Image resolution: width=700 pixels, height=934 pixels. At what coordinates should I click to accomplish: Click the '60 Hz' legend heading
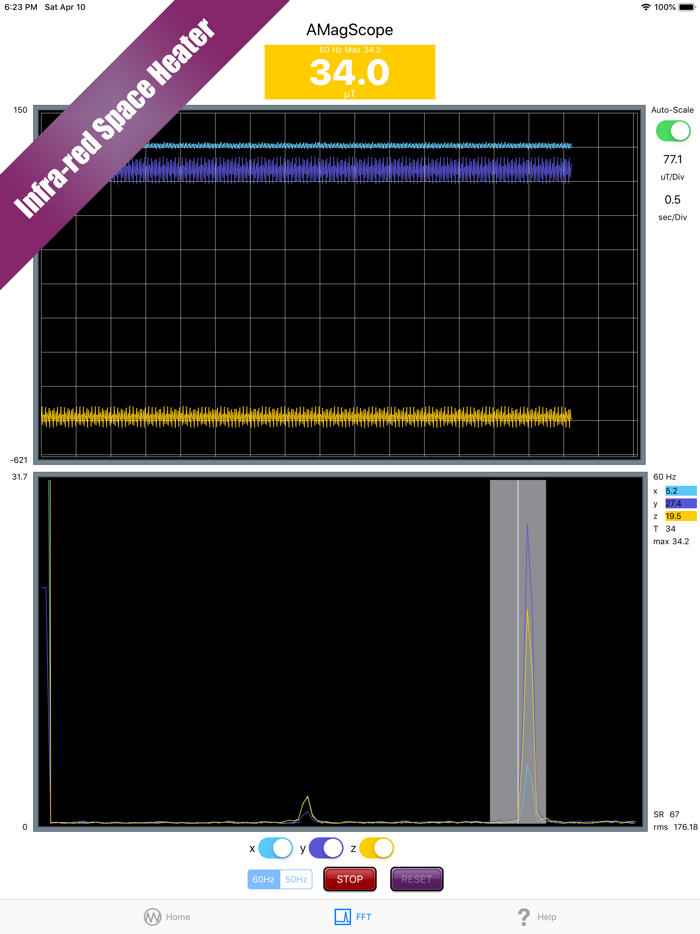point(664,477)
